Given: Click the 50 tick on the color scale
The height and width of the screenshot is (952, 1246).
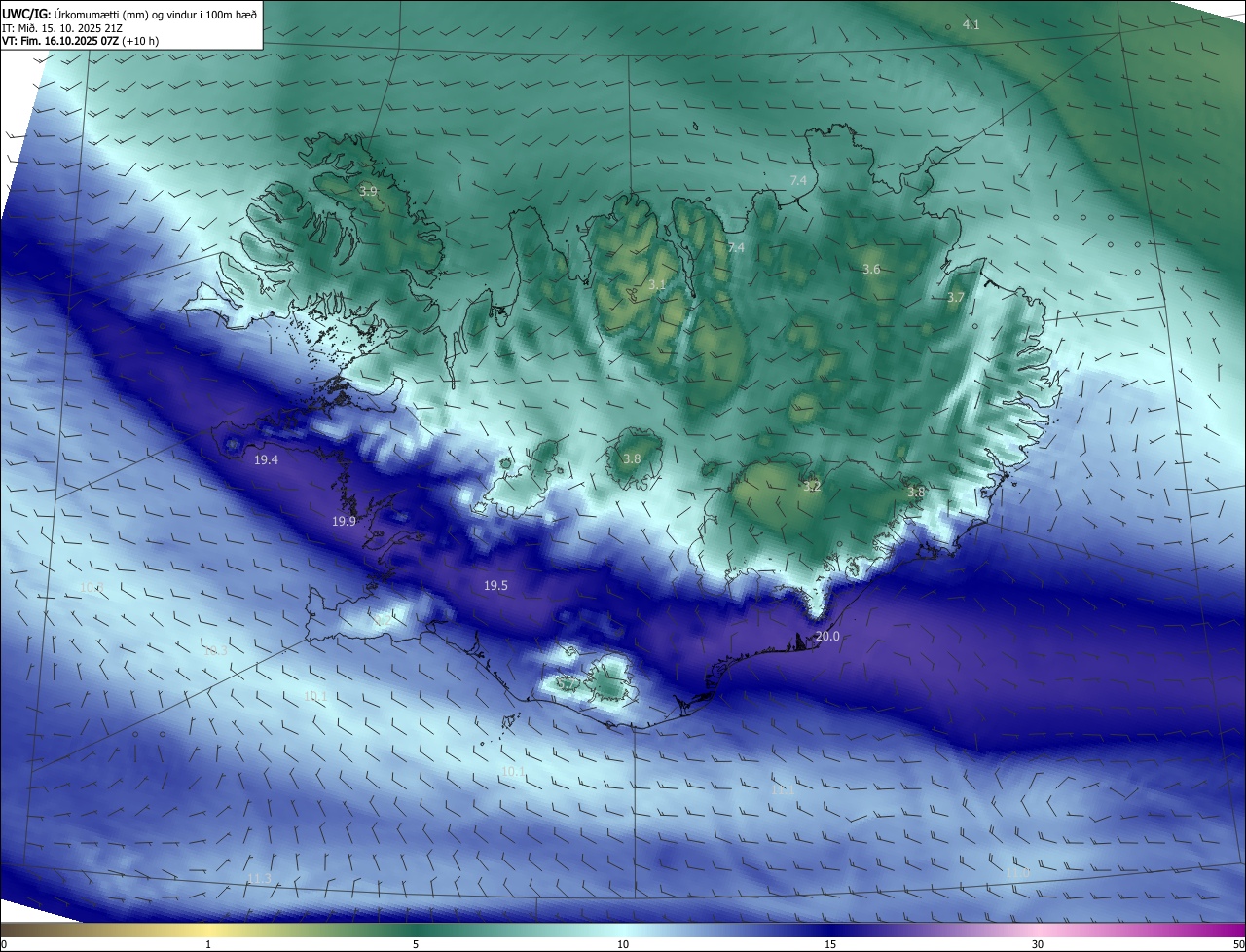Looking at the screenshot, I should (1237, 944).
